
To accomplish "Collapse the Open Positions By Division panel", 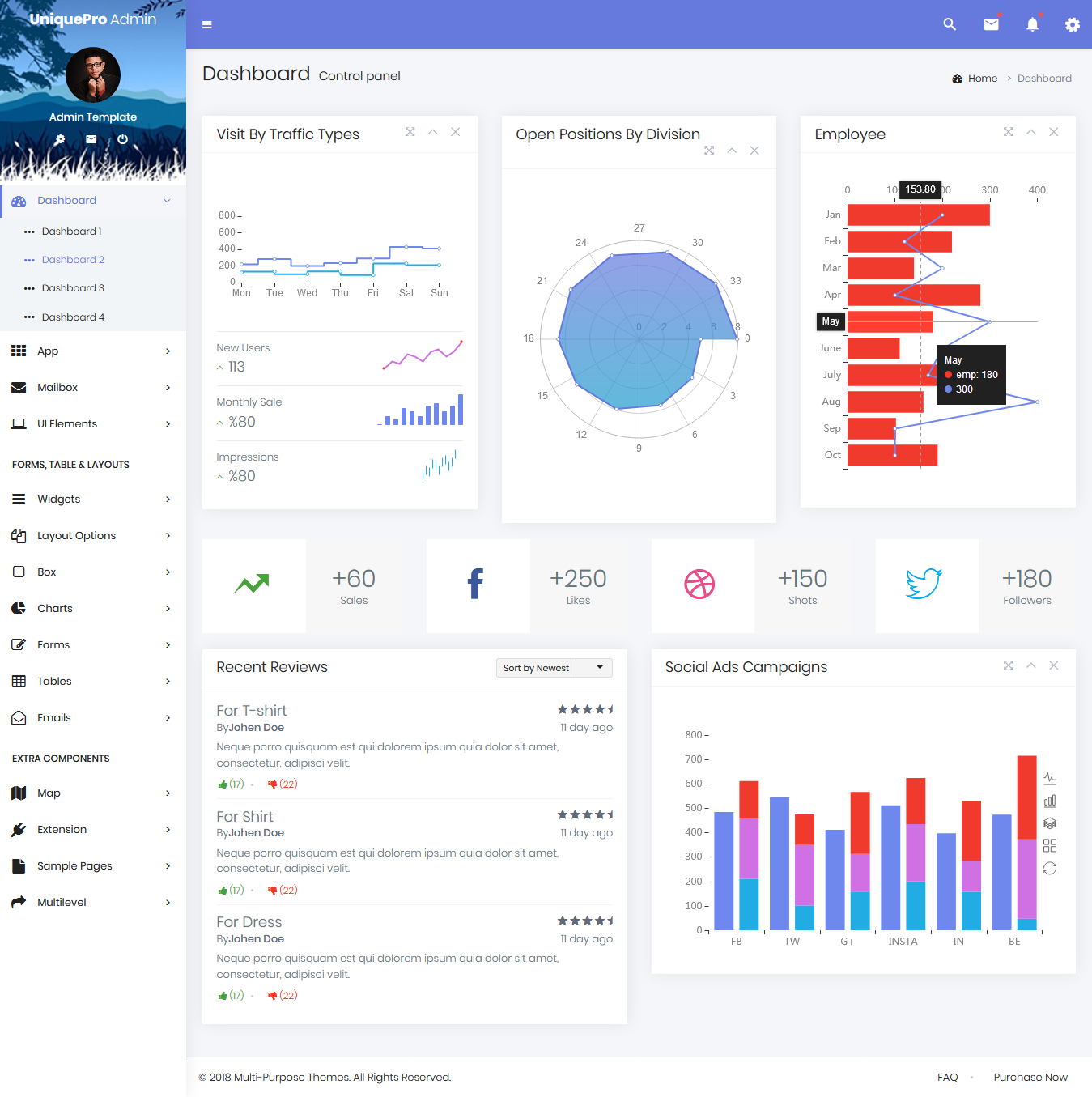I will (x=732, y=151).
